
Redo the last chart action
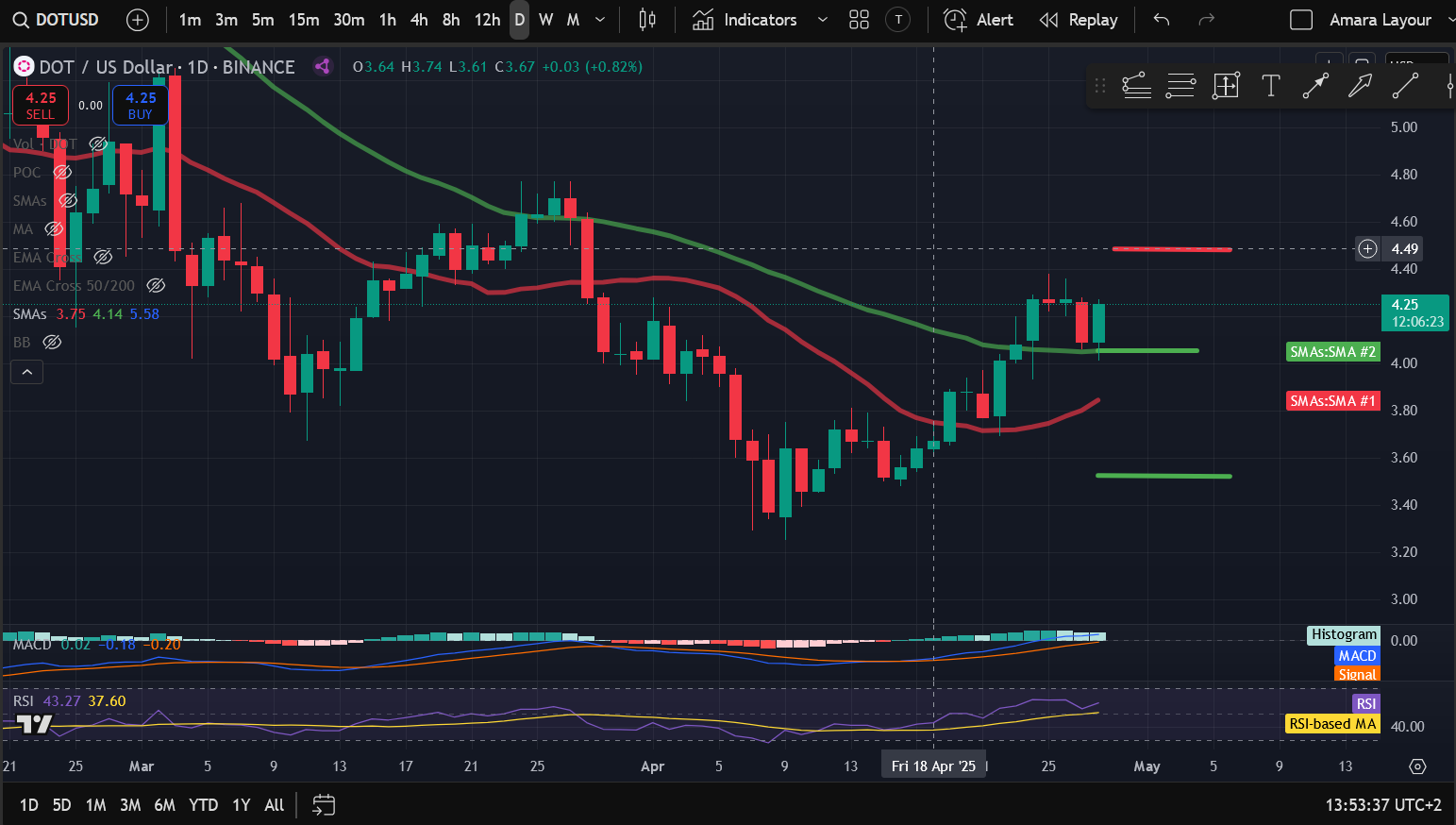(x=1206, y=20)
